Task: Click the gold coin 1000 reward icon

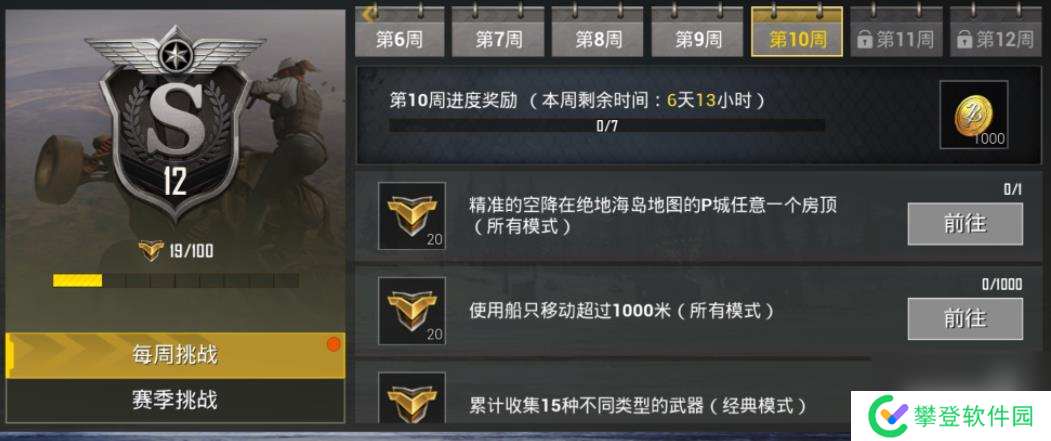Action: click(973, 115)
